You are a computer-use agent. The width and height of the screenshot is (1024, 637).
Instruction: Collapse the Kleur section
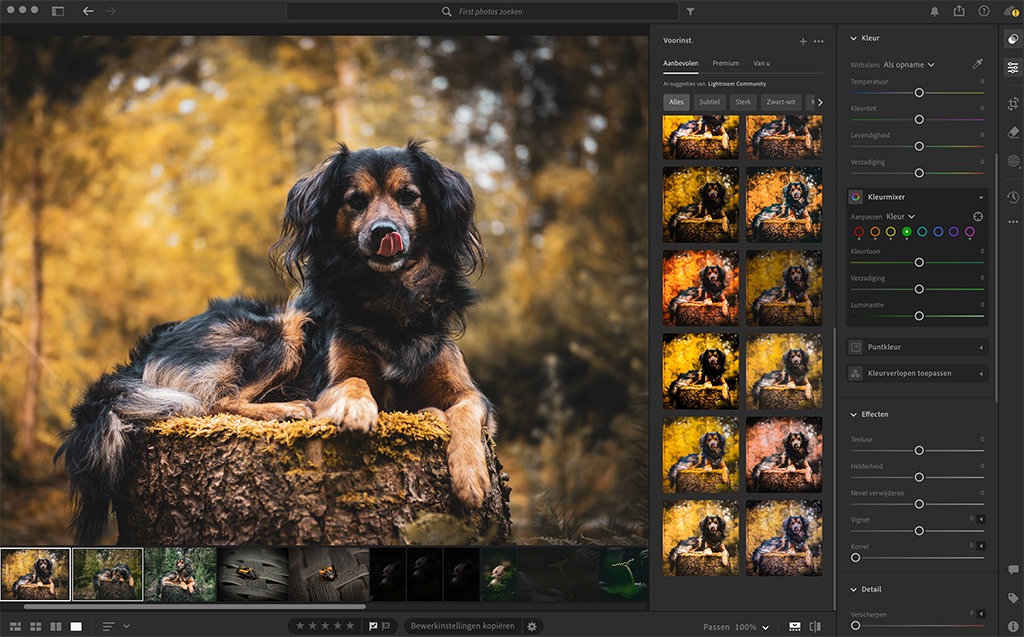coord(853,38)
